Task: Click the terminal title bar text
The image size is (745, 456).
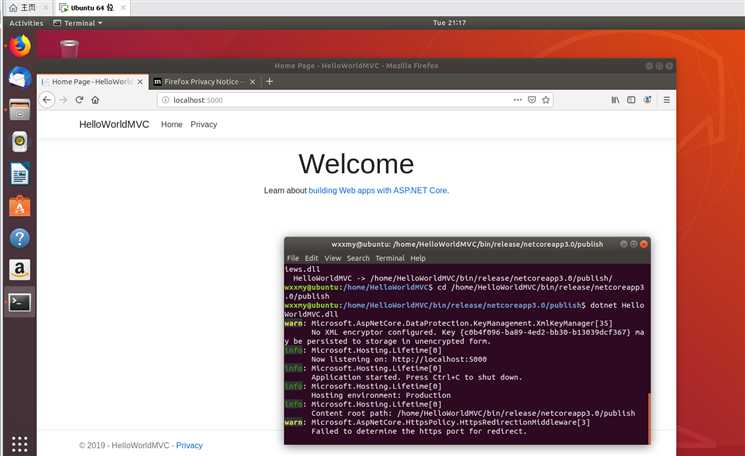Action: click(x=467, y=244)
